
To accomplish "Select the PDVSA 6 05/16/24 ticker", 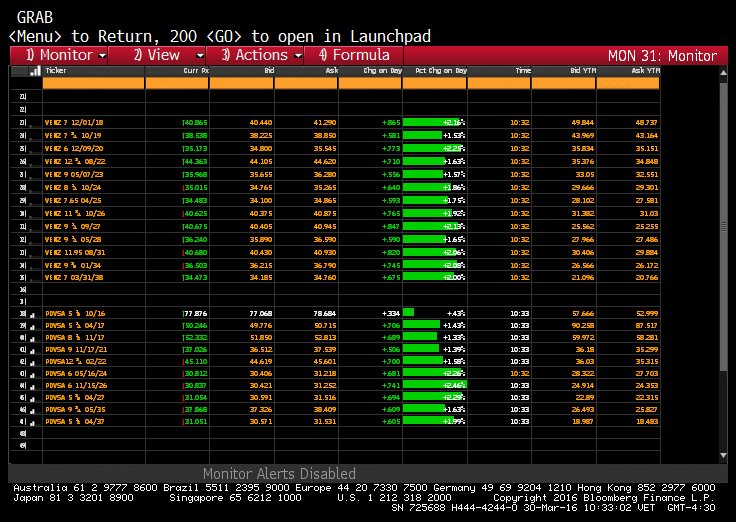I will [76, 374].
